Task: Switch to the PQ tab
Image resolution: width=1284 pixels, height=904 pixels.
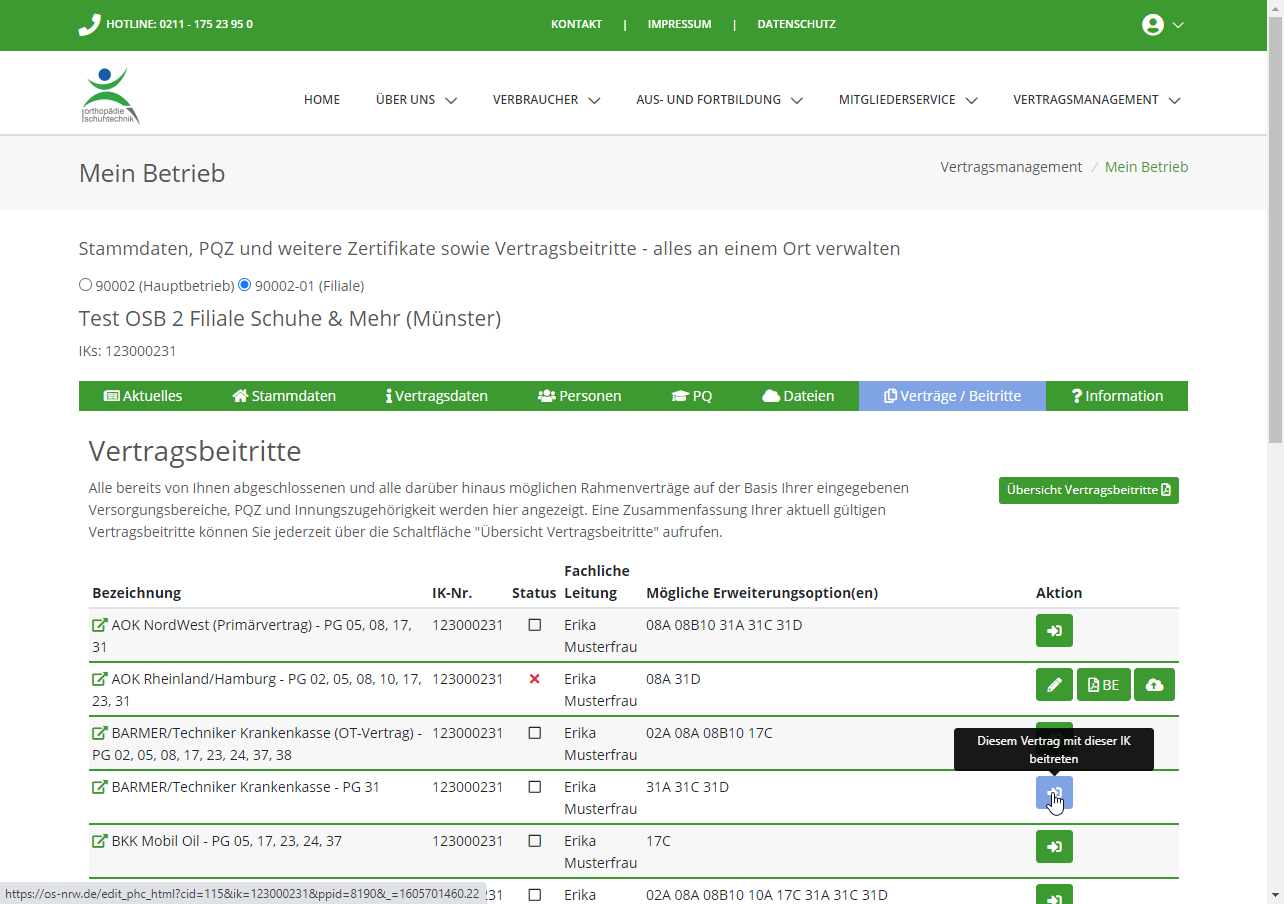Action: tap(692, 396)
